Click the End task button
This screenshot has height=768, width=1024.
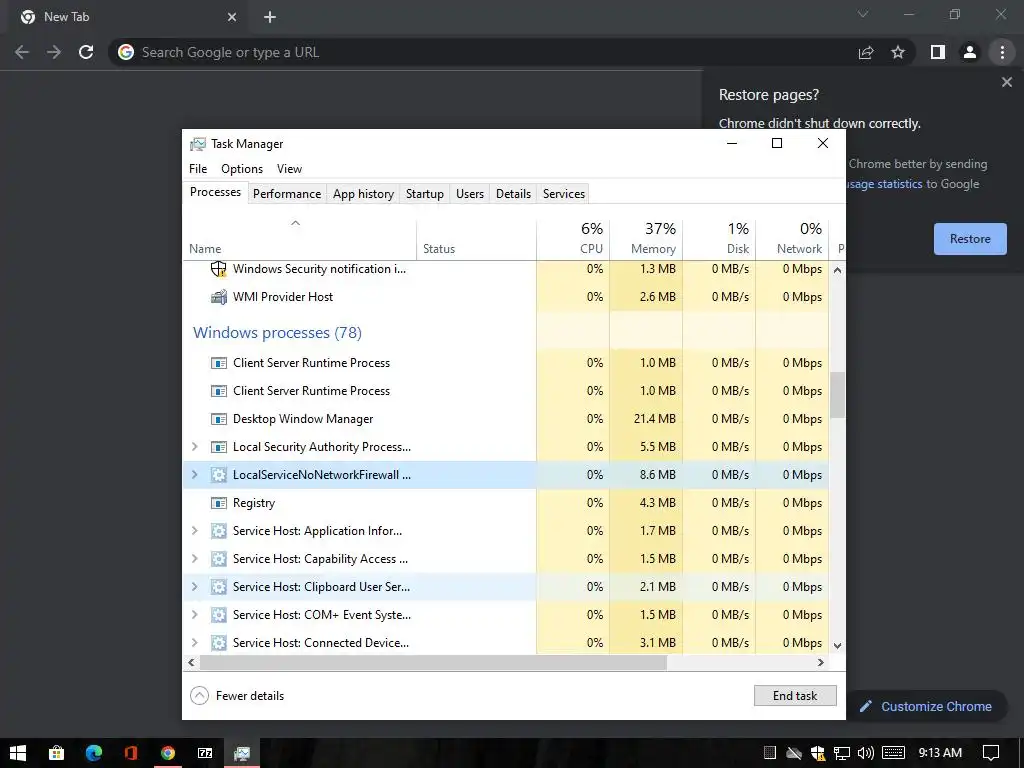[x=795, y=696]
